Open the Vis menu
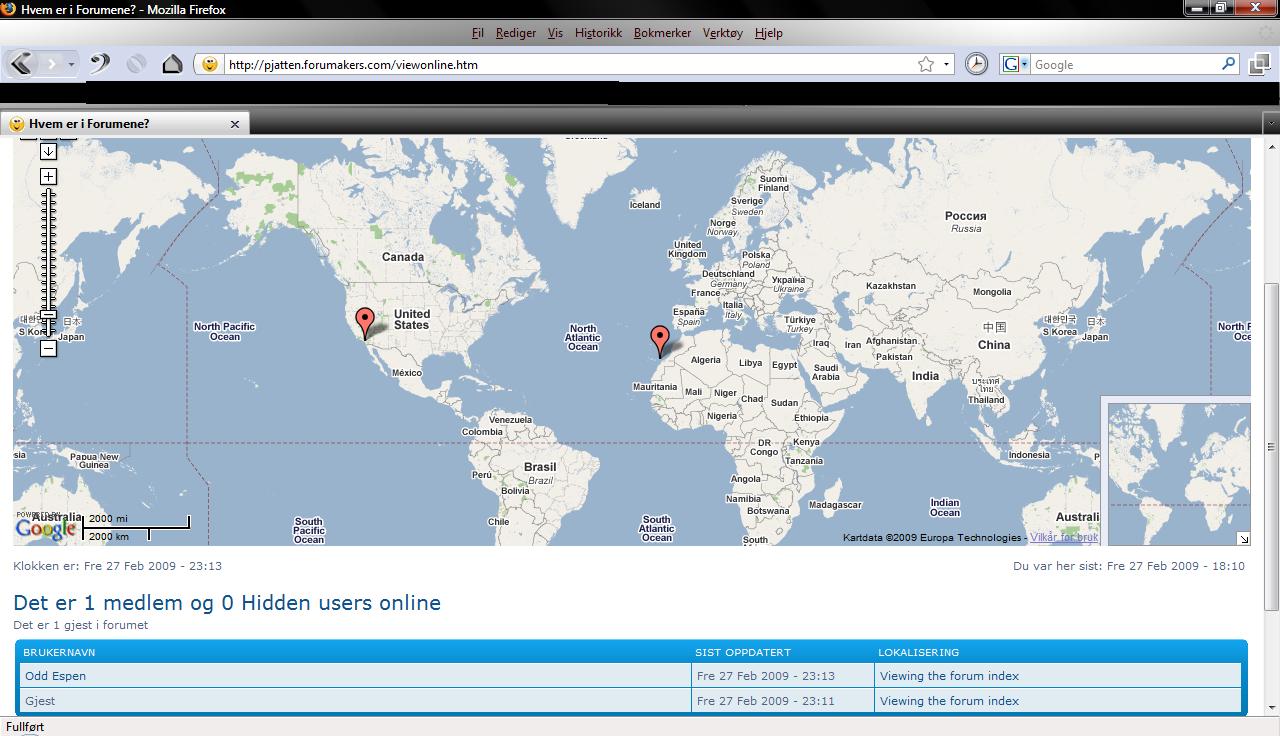Screen dimensions: 1280x736 (x=555, y=33)
